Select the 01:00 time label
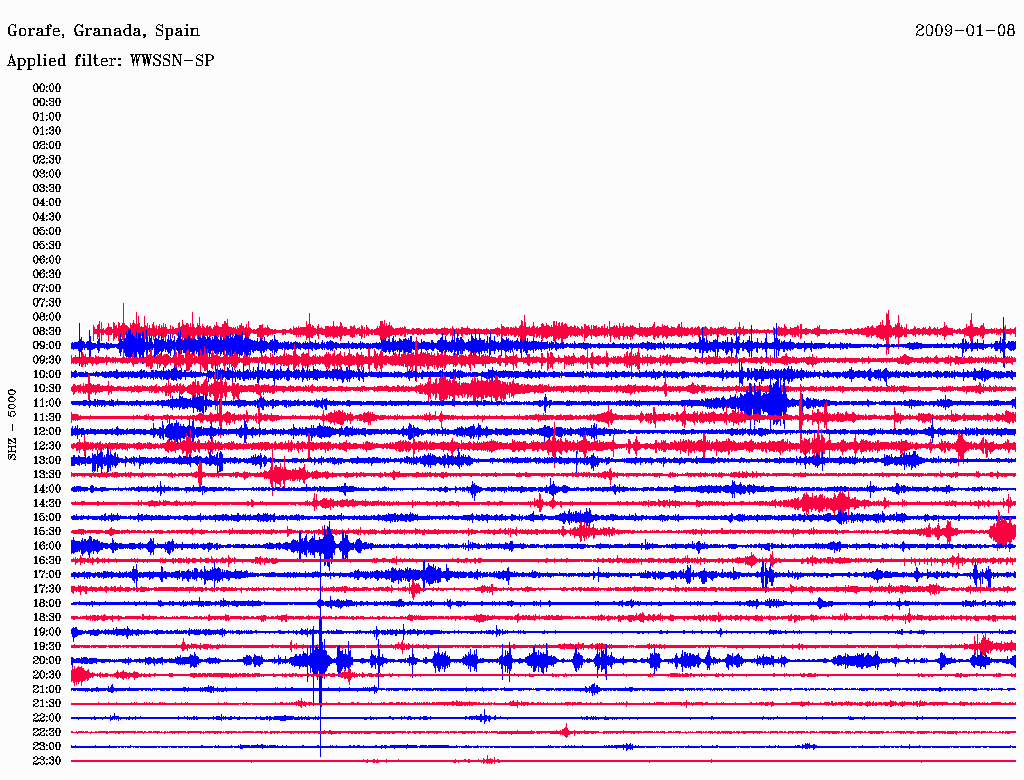The width and height of the screenshot is (1024, 780). 46,116
